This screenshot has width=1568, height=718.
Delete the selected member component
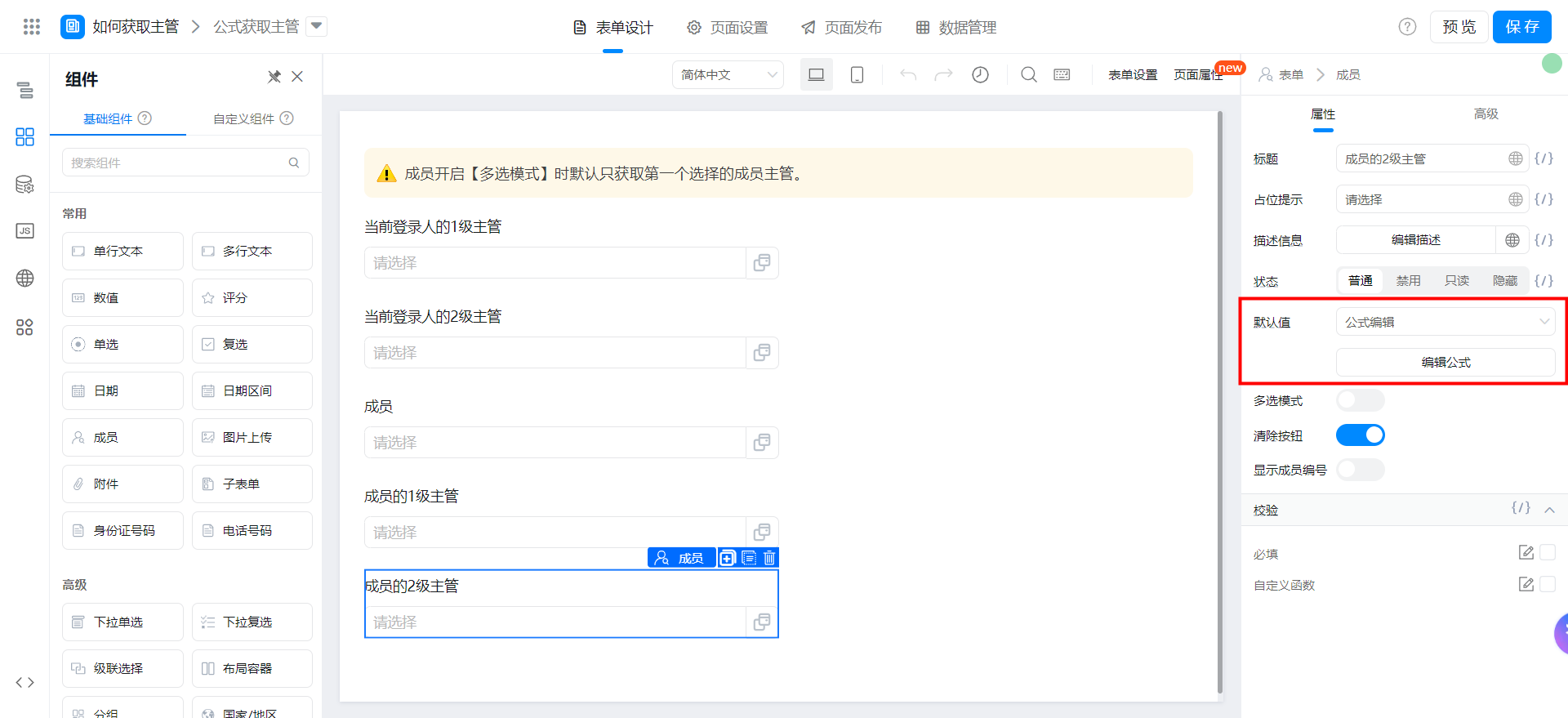tap(769, 558)
